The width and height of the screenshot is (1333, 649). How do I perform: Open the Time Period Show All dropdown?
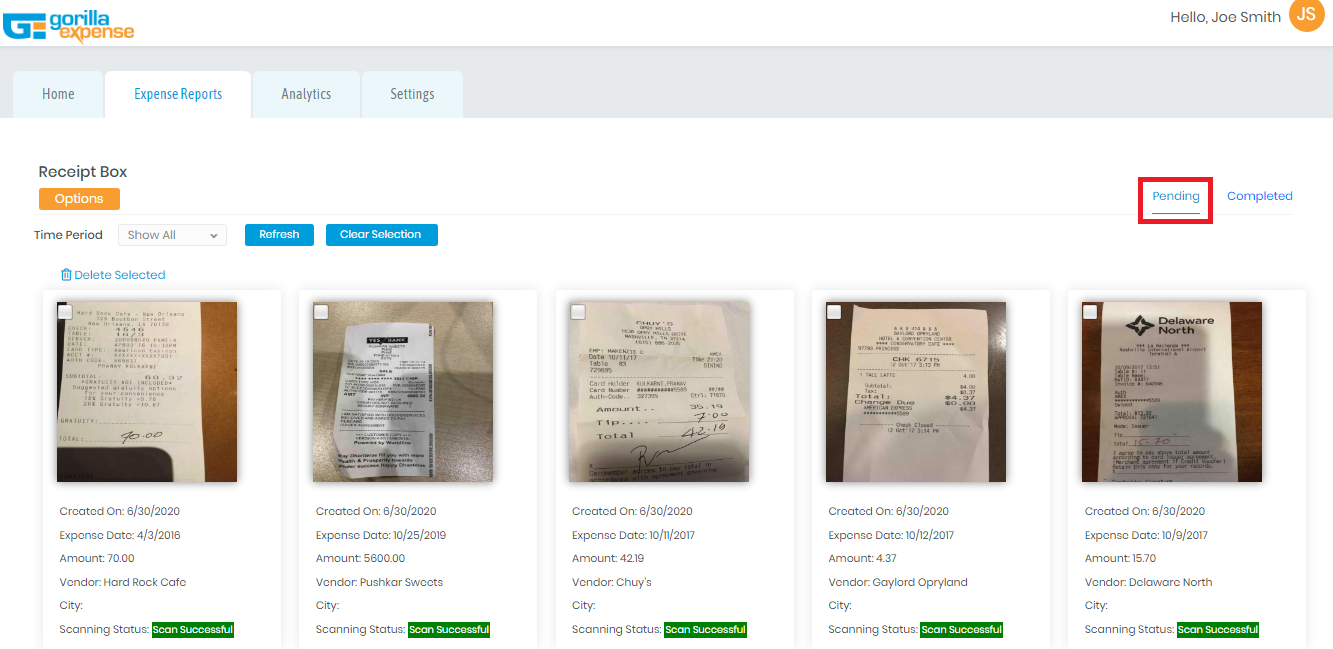point(172,235)
